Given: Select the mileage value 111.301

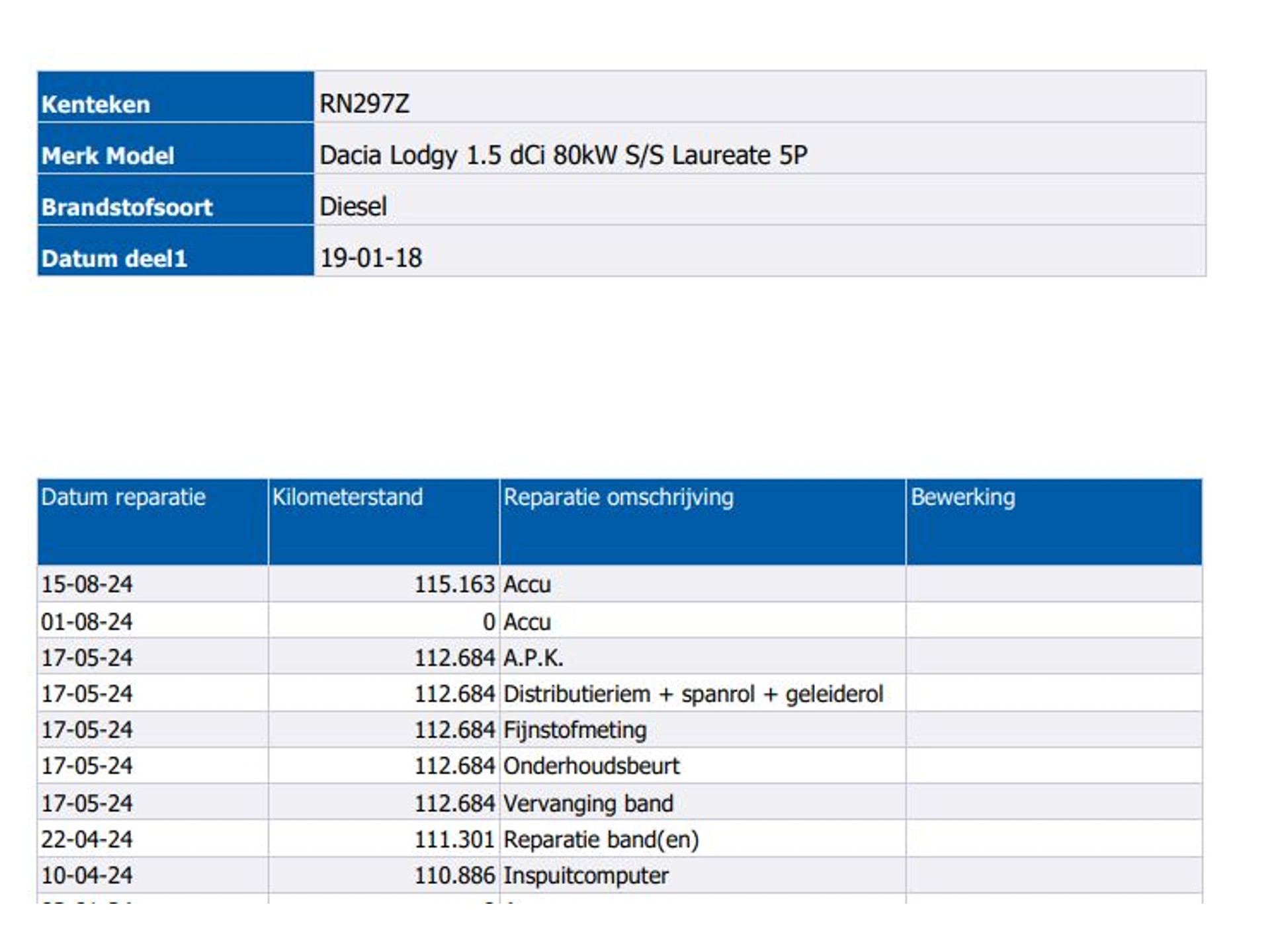Looking at the screenshot, I should pyautogui.click(x=454, y=840).
